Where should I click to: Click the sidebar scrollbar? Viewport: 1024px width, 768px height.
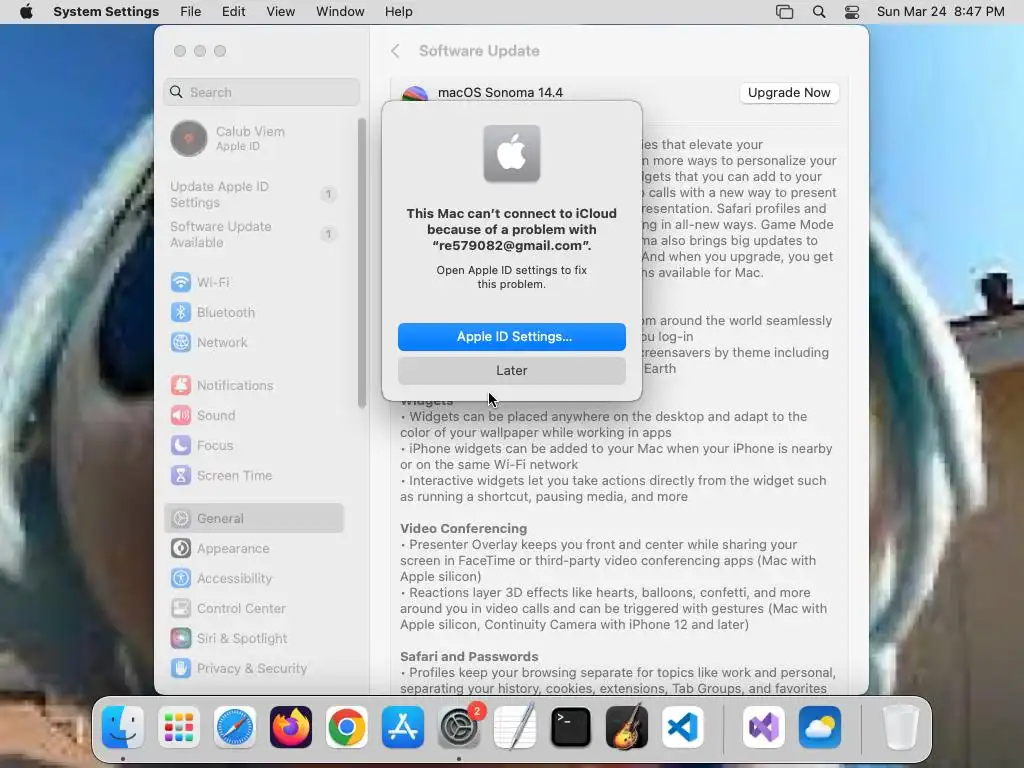362,263
